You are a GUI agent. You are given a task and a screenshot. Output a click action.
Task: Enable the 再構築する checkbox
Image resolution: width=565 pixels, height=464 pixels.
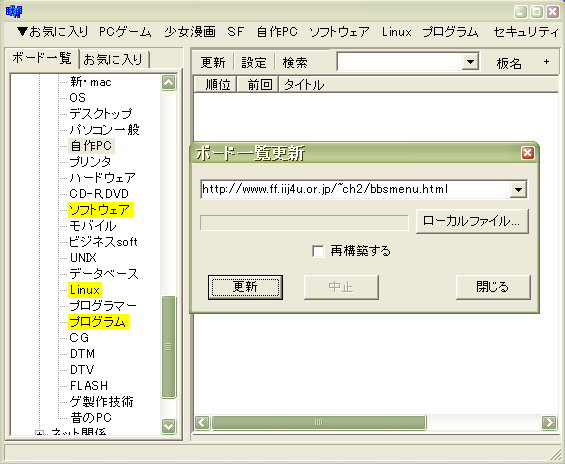(x=318, y=251)
